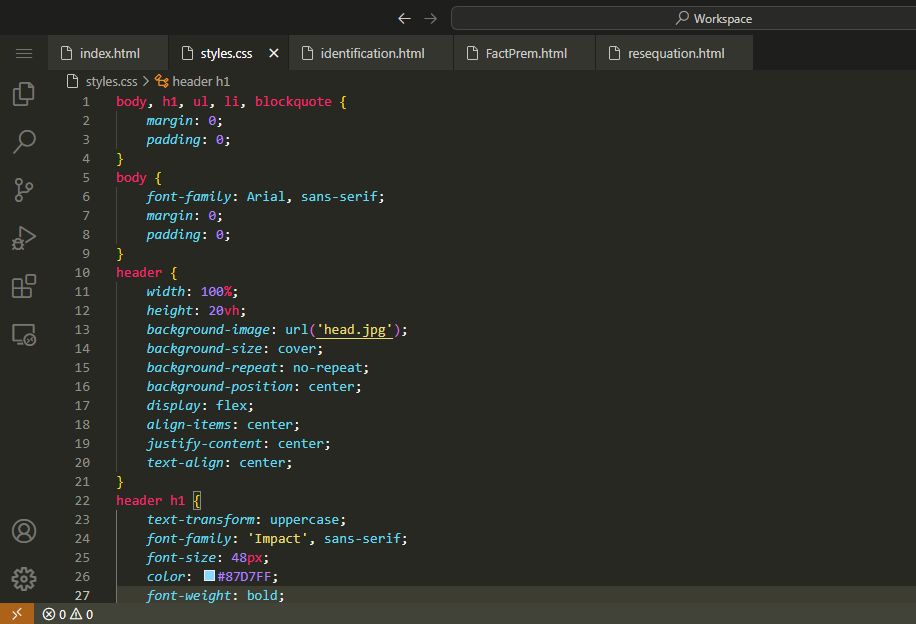
Task: Expand the styles.css breadcrumb
Action: pos(110,81)
